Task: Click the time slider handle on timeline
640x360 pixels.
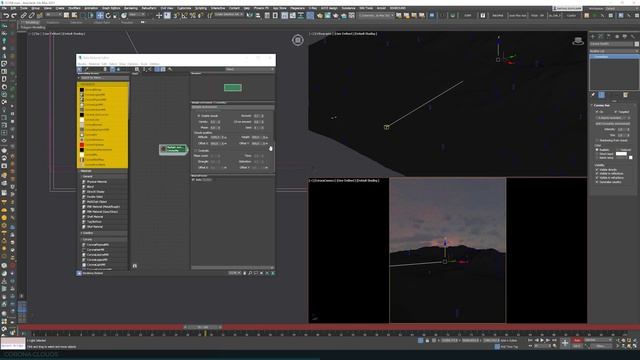Action: (203, 327)
